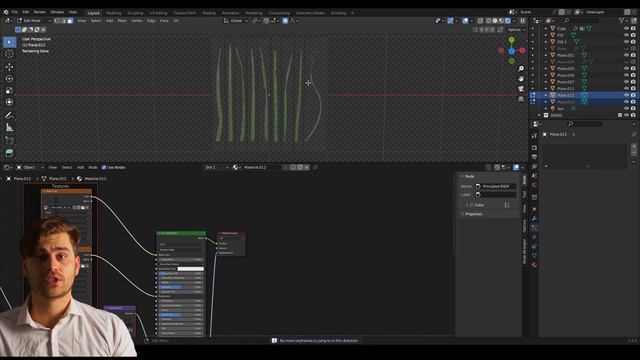Select the Scale tool in viewport toolbar
640x360 pixels.
click(x=9, y=90)
